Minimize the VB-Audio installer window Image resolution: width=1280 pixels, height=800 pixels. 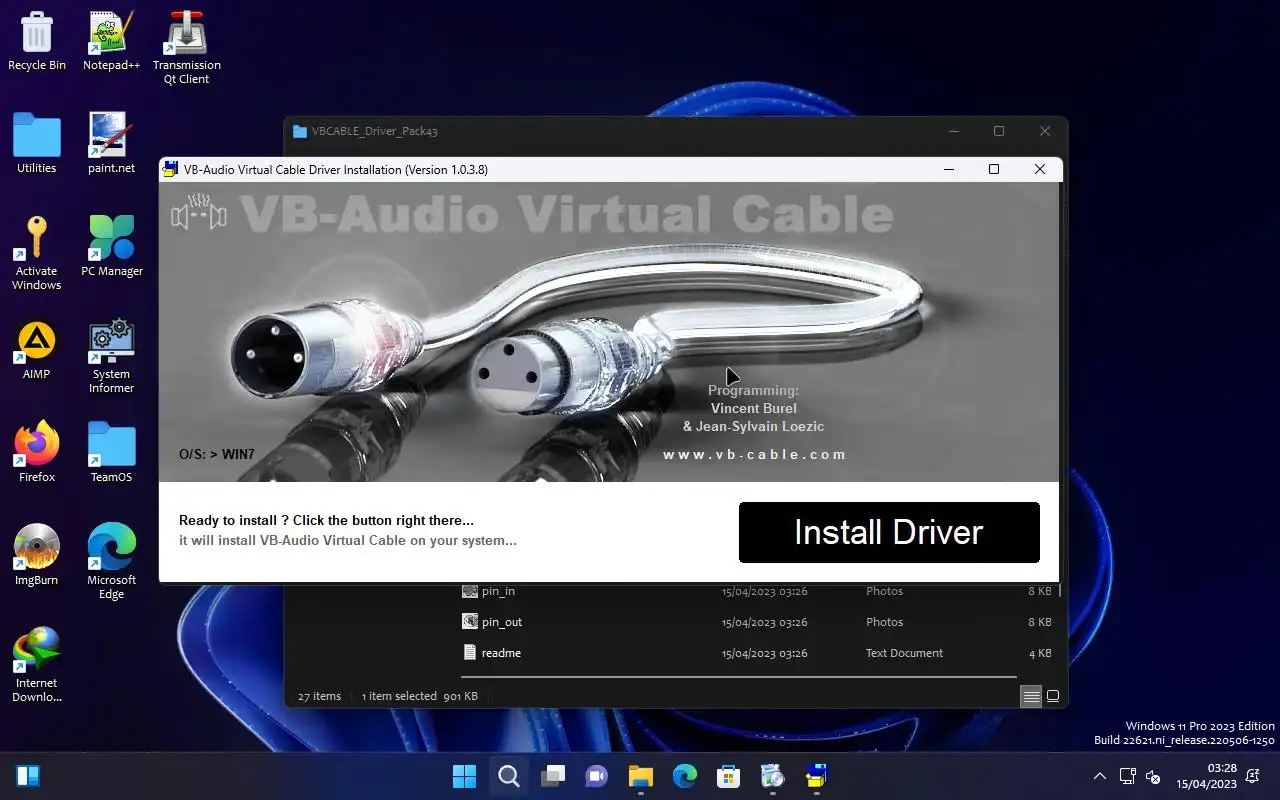(948, 169)
